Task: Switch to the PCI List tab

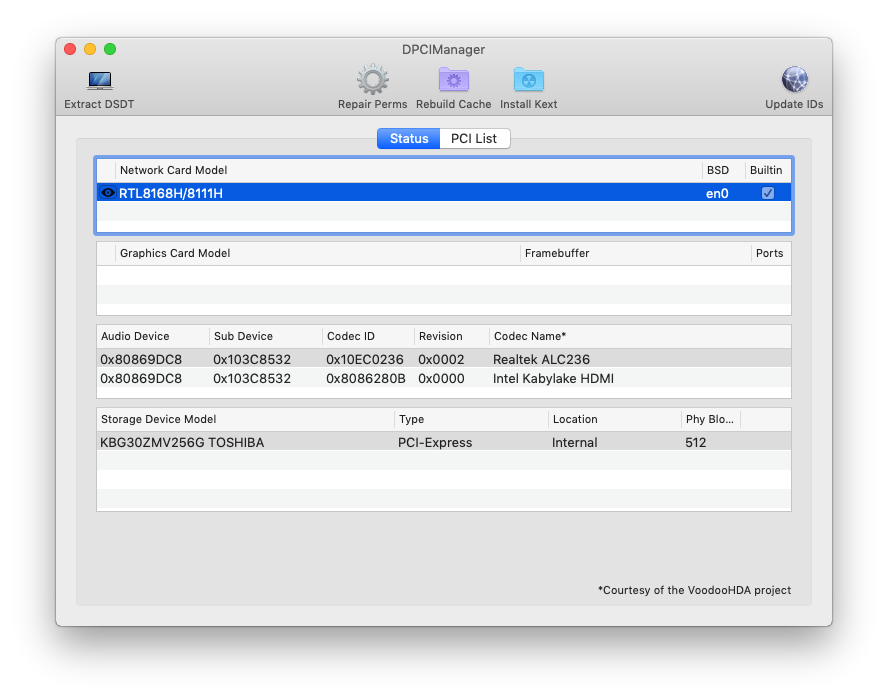Action: click(474, 138)
